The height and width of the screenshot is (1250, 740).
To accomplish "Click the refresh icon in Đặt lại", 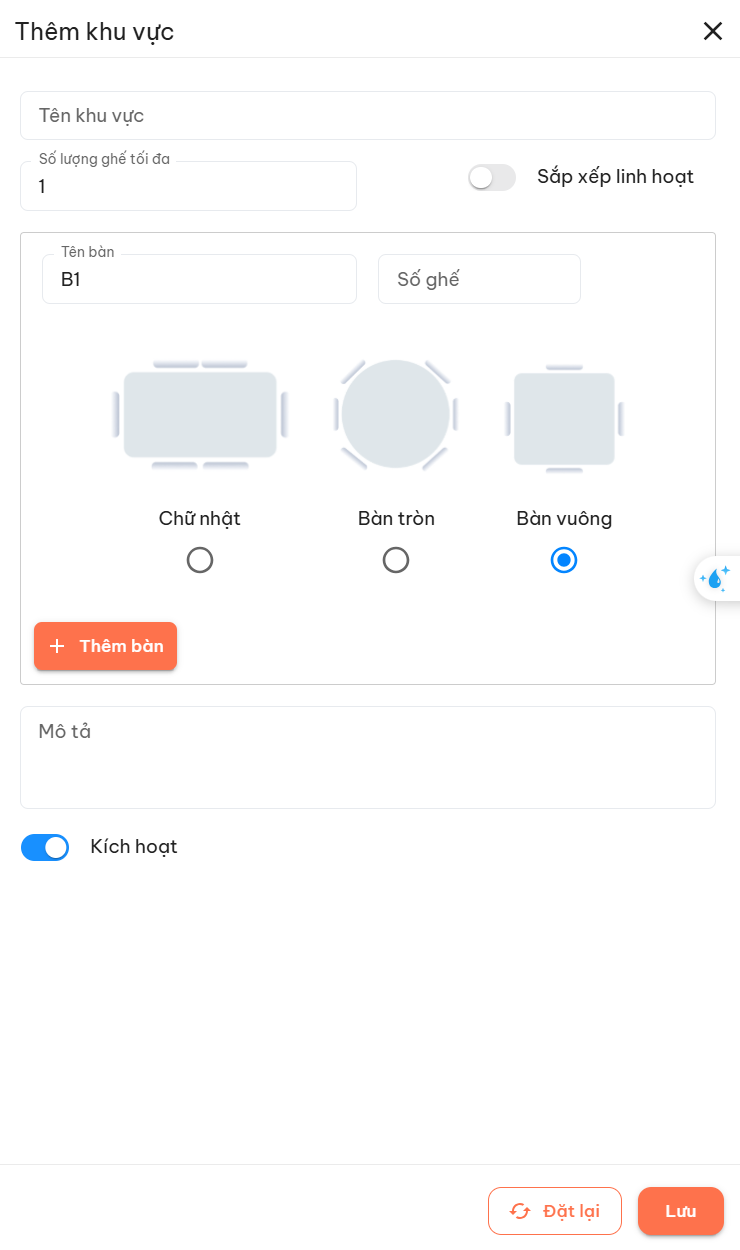I will click(x=520, y=1211).
